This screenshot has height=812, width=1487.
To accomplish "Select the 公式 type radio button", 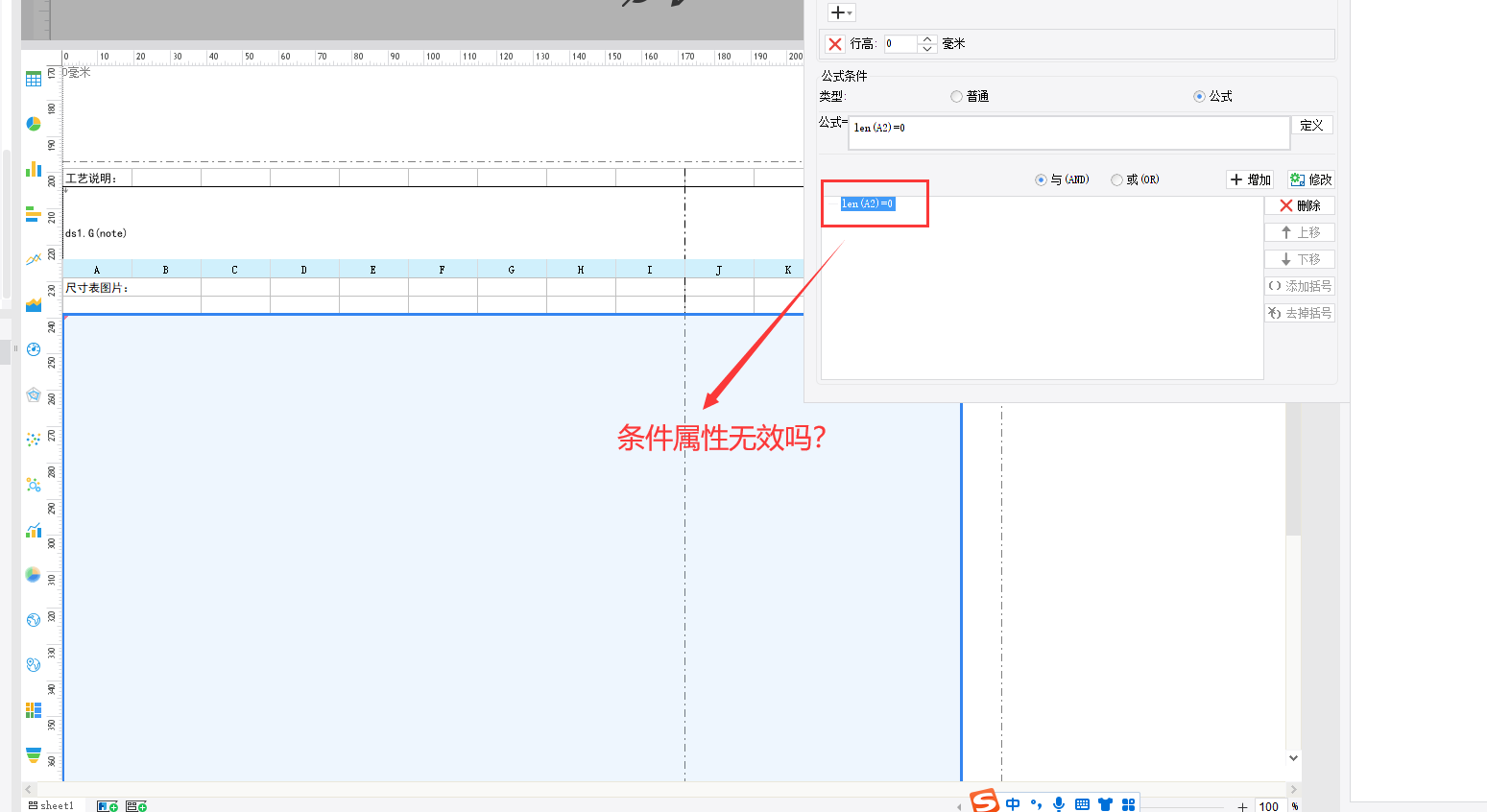I will tap(1199, 96).
